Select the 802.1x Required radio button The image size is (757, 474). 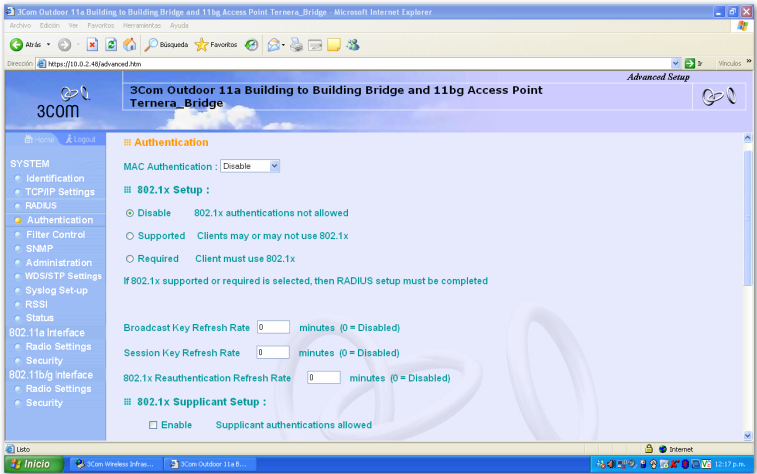[130, 259]
